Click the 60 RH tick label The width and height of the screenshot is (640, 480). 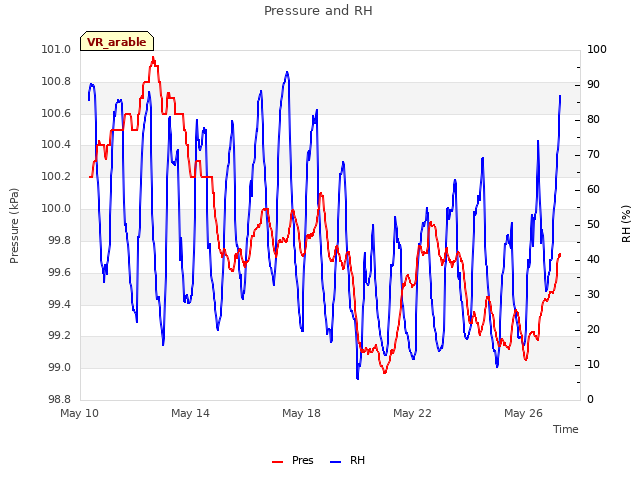(593, 190)
